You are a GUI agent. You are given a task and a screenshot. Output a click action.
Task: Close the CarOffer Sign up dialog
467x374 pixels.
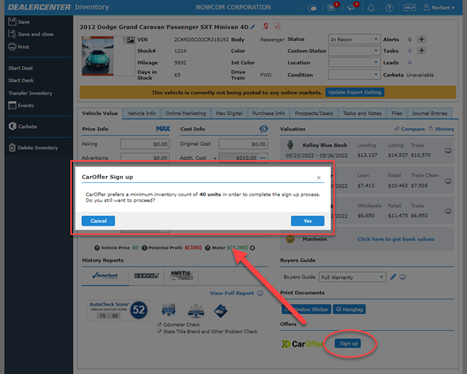(319, 177)
